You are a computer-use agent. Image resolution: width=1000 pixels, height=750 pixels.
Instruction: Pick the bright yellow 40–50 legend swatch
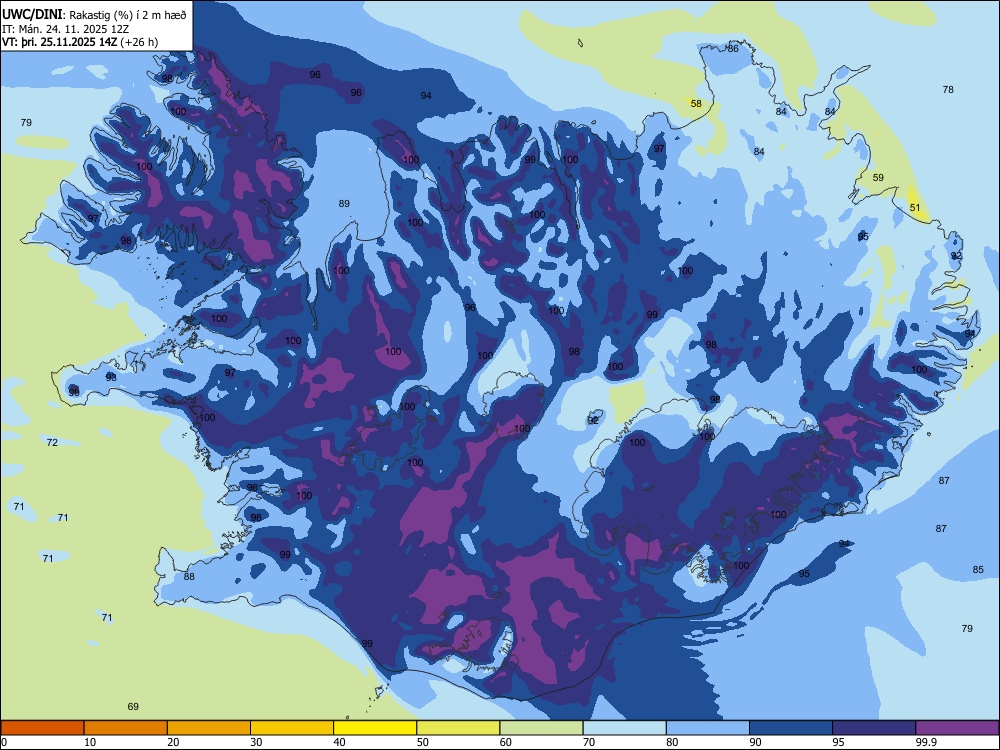[x=375, y=728]
